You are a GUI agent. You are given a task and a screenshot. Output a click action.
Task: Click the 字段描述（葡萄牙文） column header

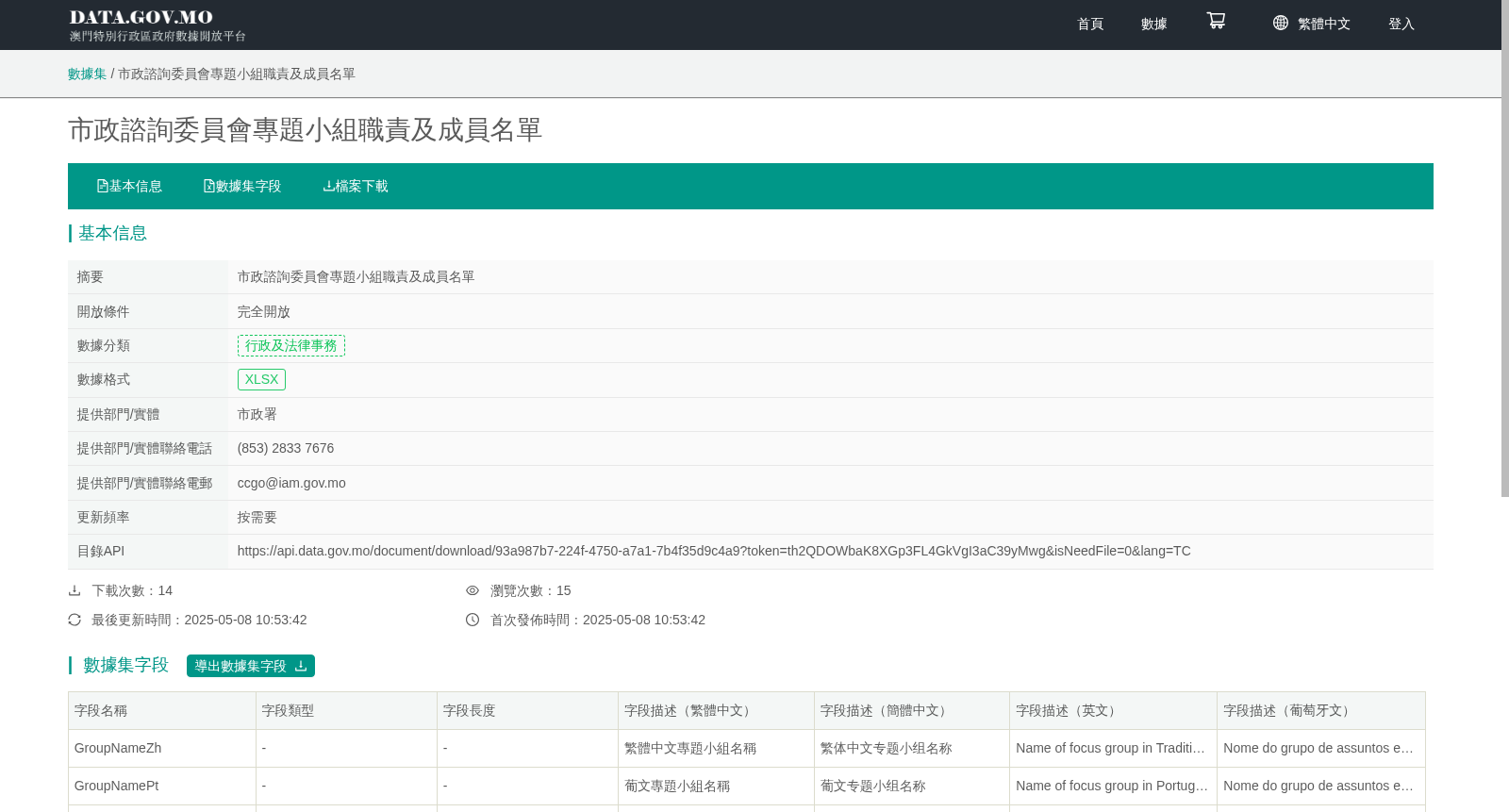pos(1321,710)
